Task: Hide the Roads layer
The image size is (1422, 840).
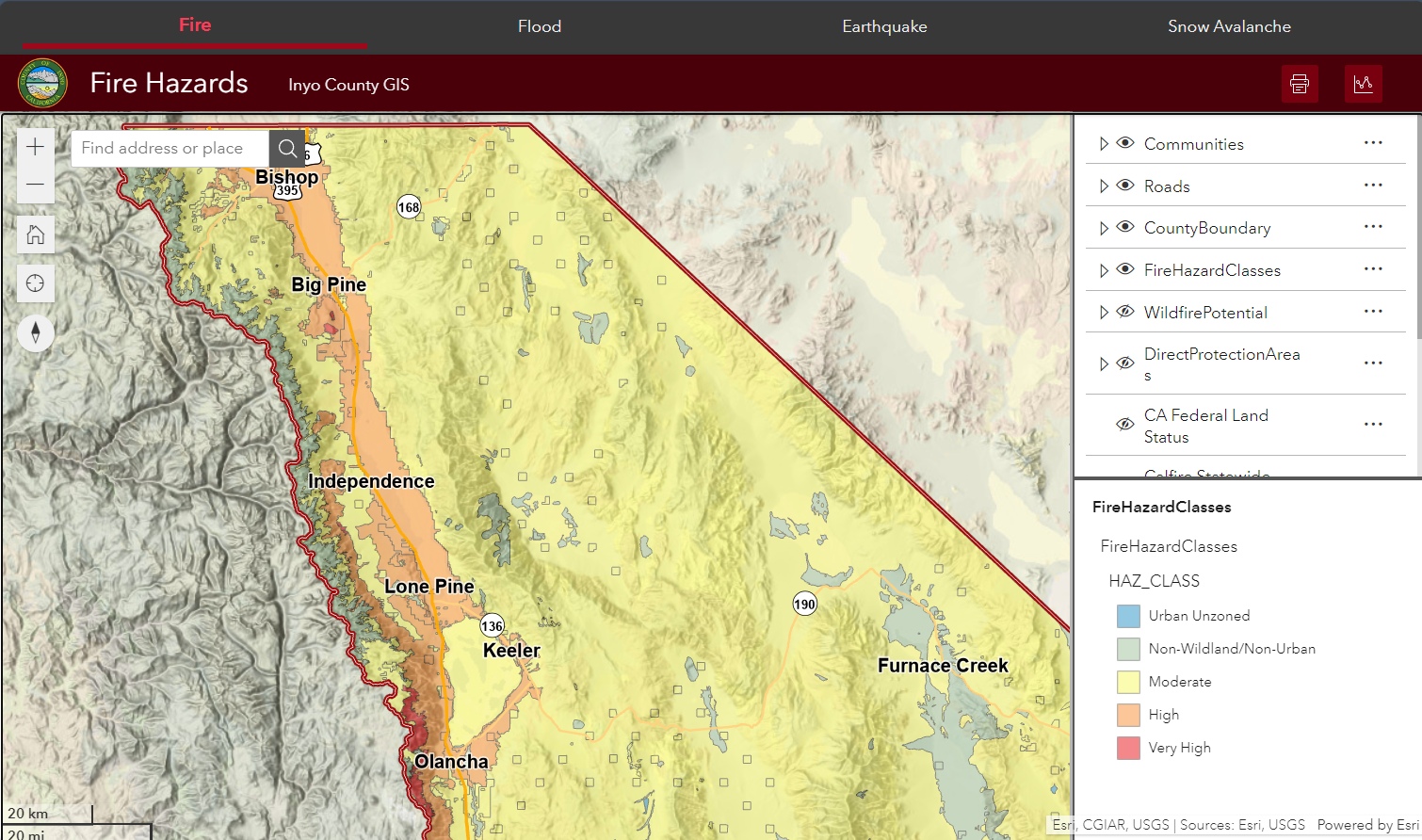Action: click(1125, 186)
